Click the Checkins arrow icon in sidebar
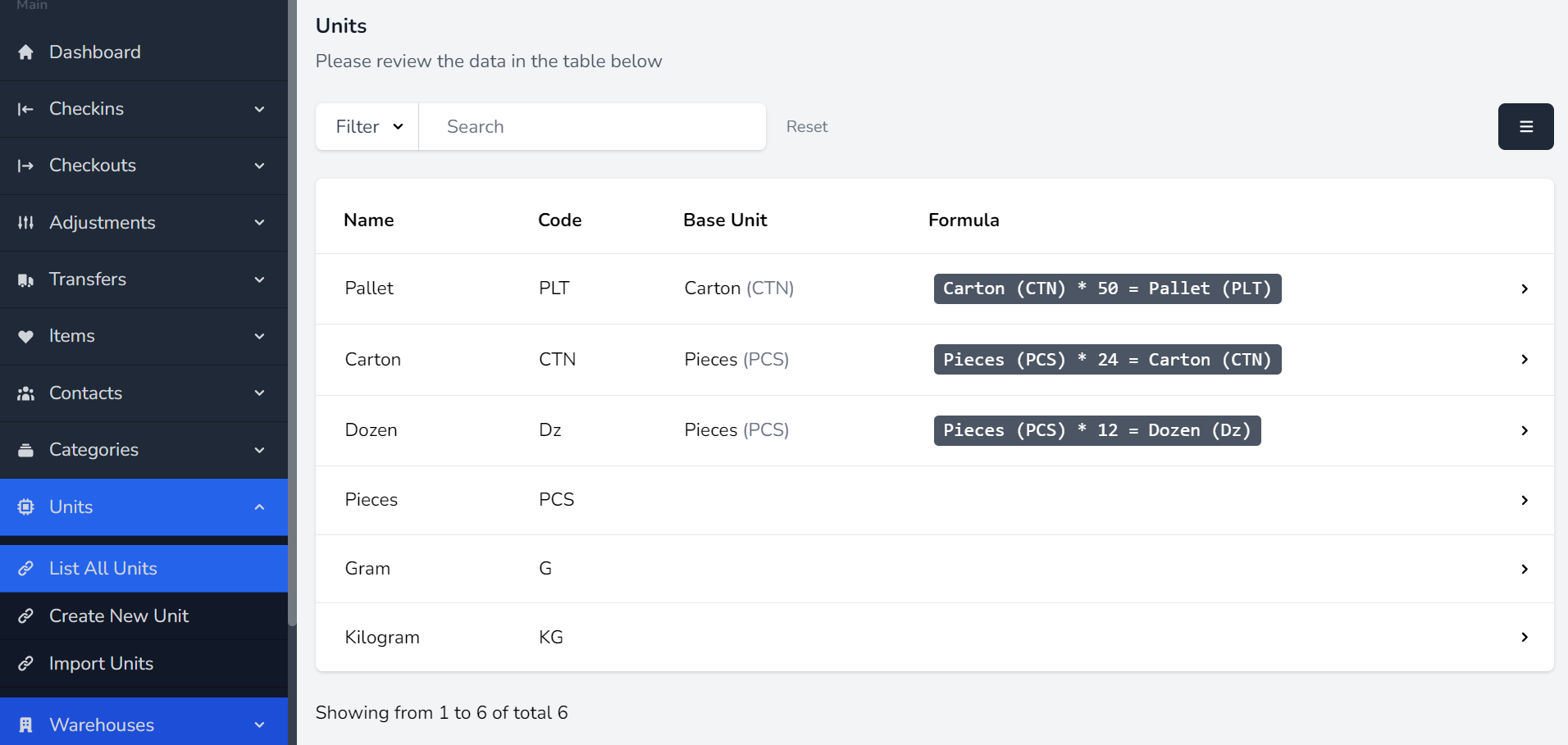This screenshot has height=745, width=1568. pos(25,109)
